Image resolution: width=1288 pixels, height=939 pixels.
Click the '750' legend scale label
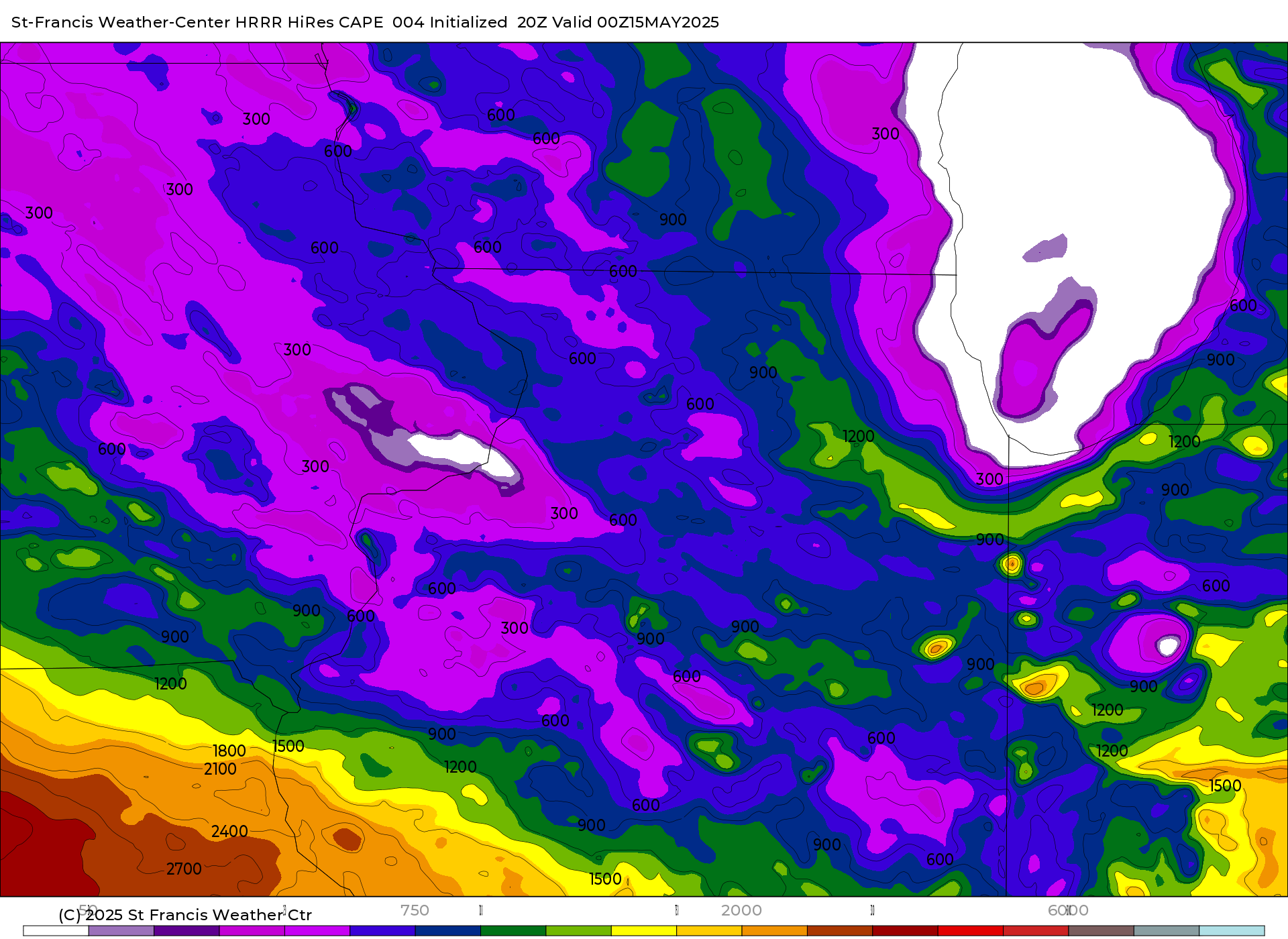click(415, 910)
